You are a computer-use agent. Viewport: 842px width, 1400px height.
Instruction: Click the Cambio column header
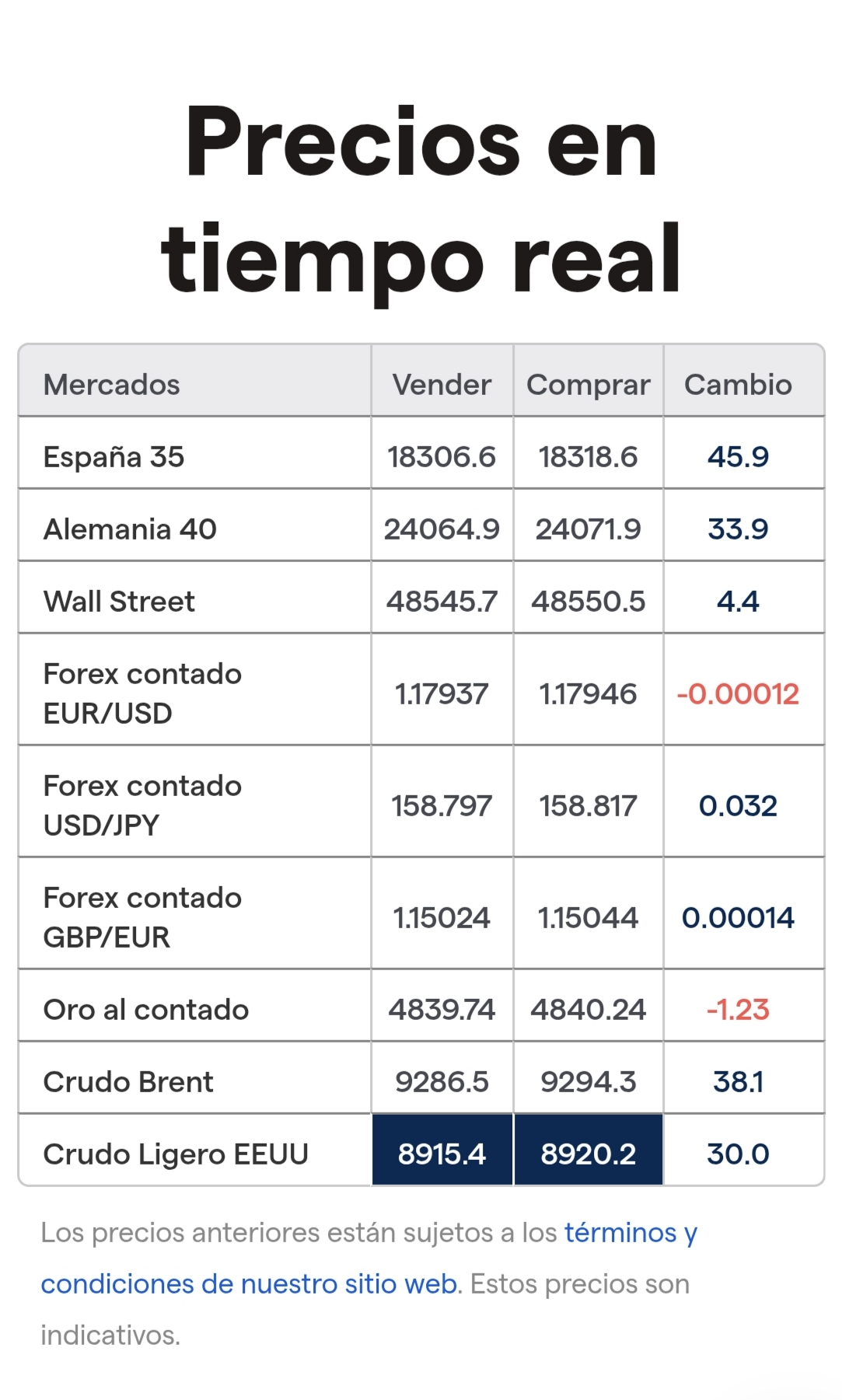738,385
